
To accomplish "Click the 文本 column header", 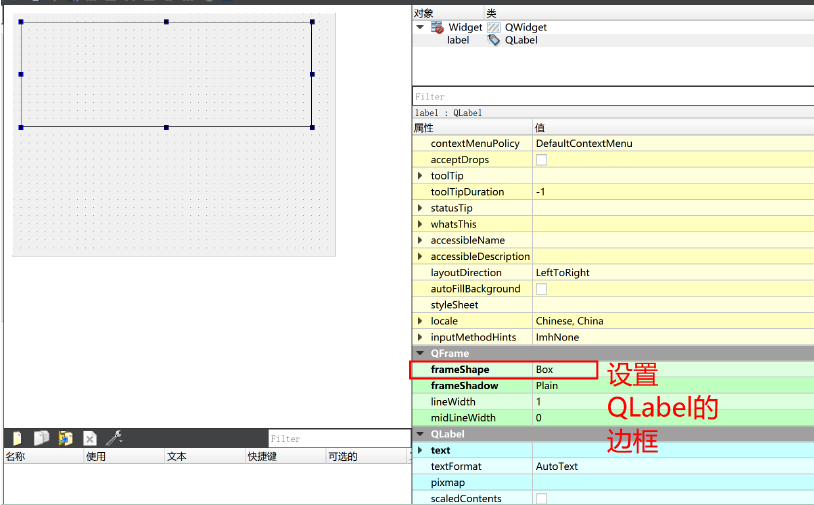I will tap(206, 456).
